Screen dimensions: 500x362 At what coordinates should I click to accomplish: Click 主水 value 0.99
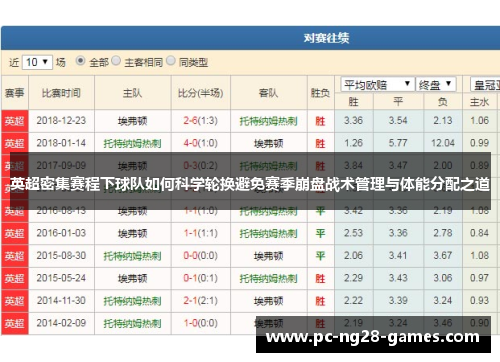tap(479, 143)
